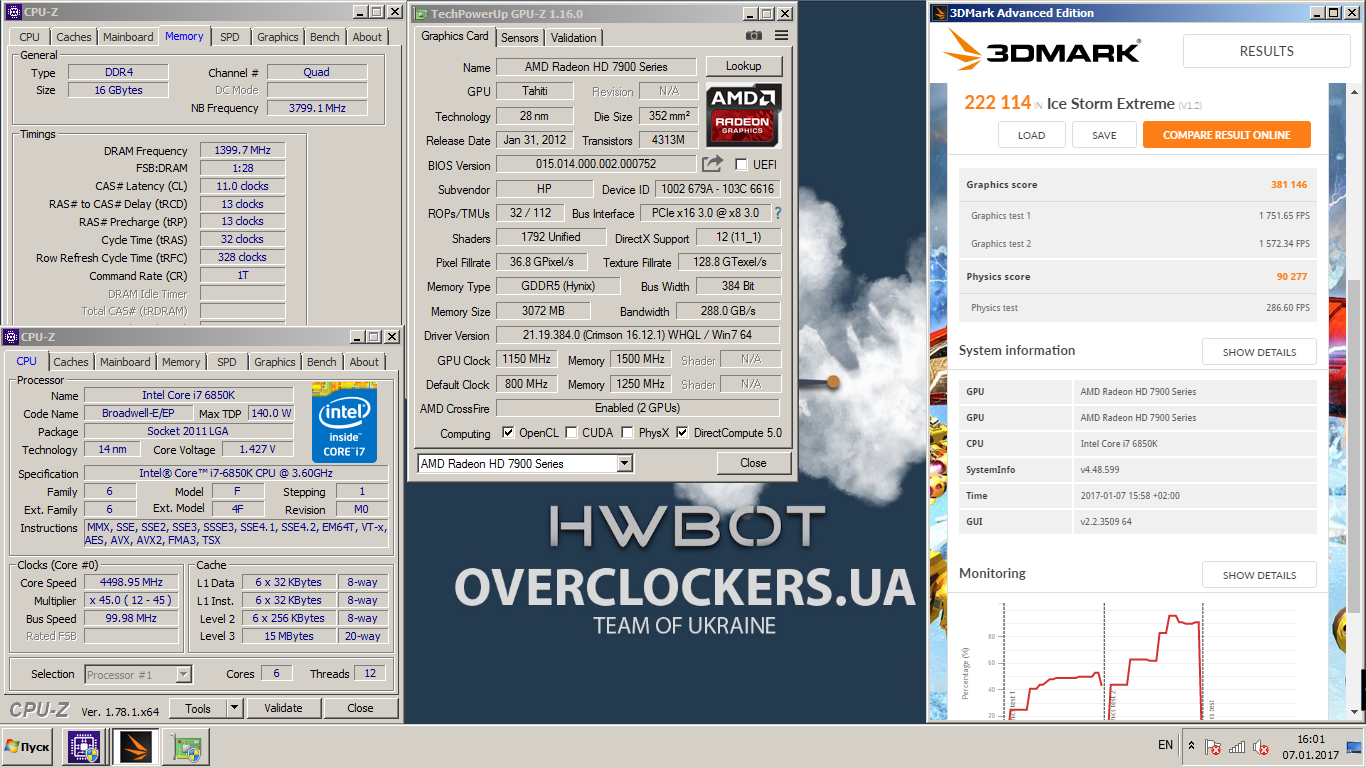The image size is (1366, 768).
Task: Open the SPD tab in Memory CPU-Z window
Action: pos(230,37)
